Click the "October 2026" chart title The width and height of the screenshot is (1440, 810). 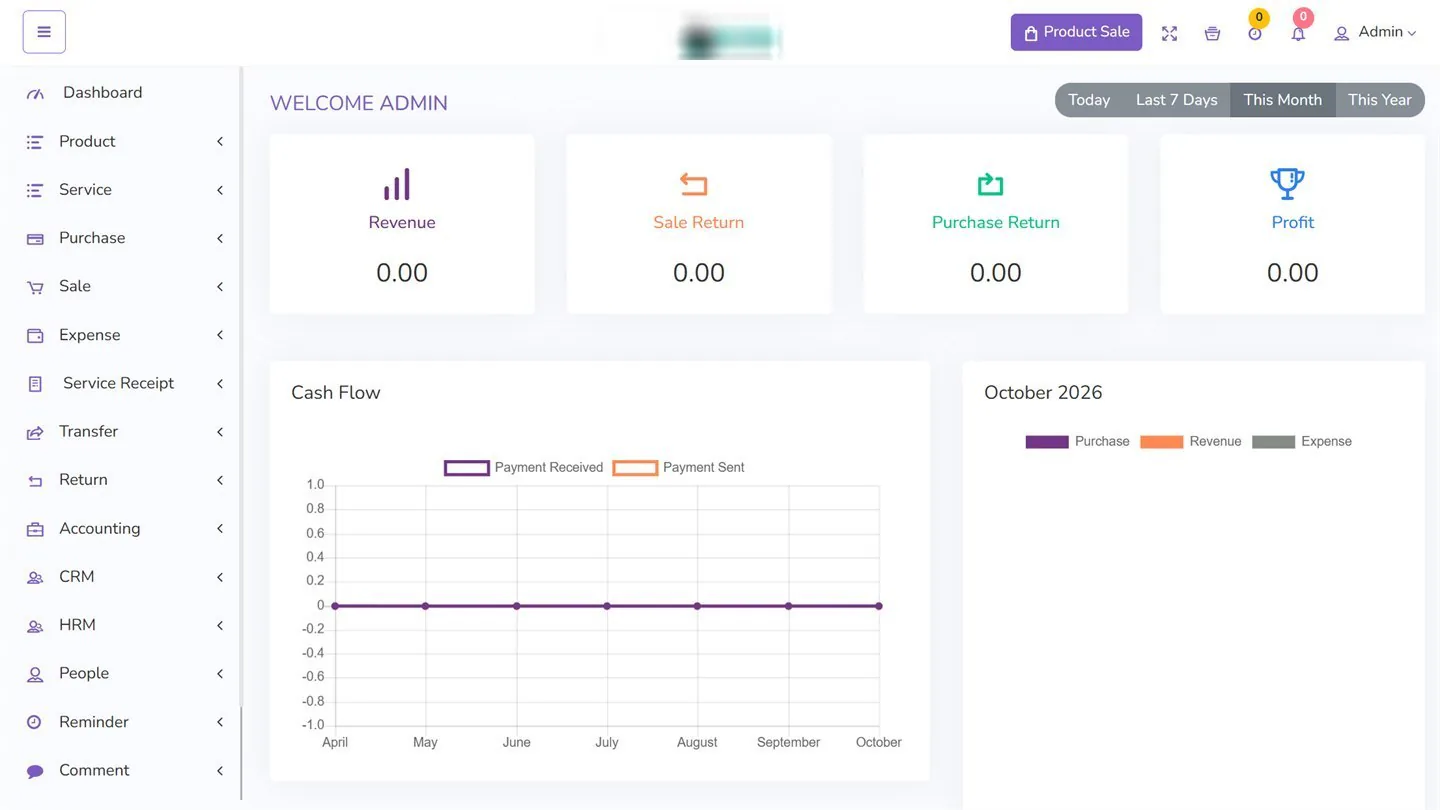(1043, 393)
